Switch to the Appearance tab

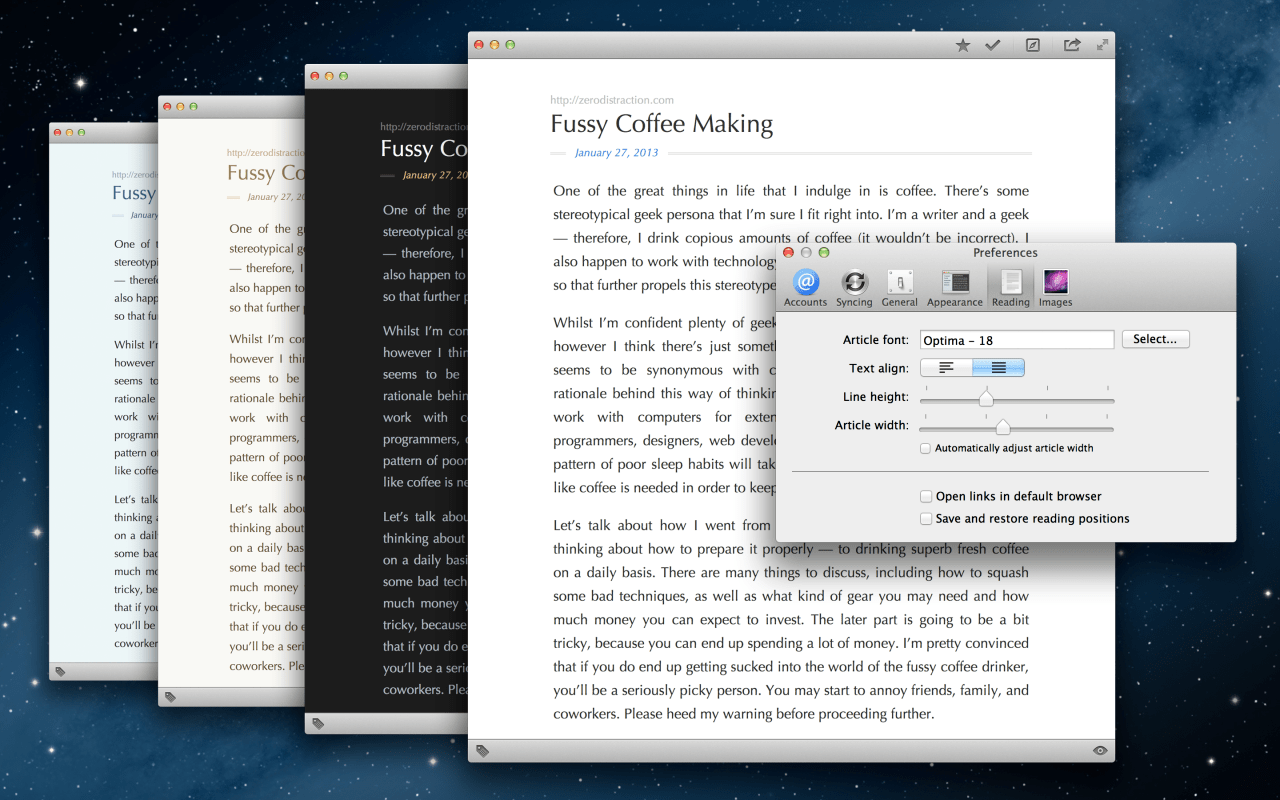coord(955,287)
